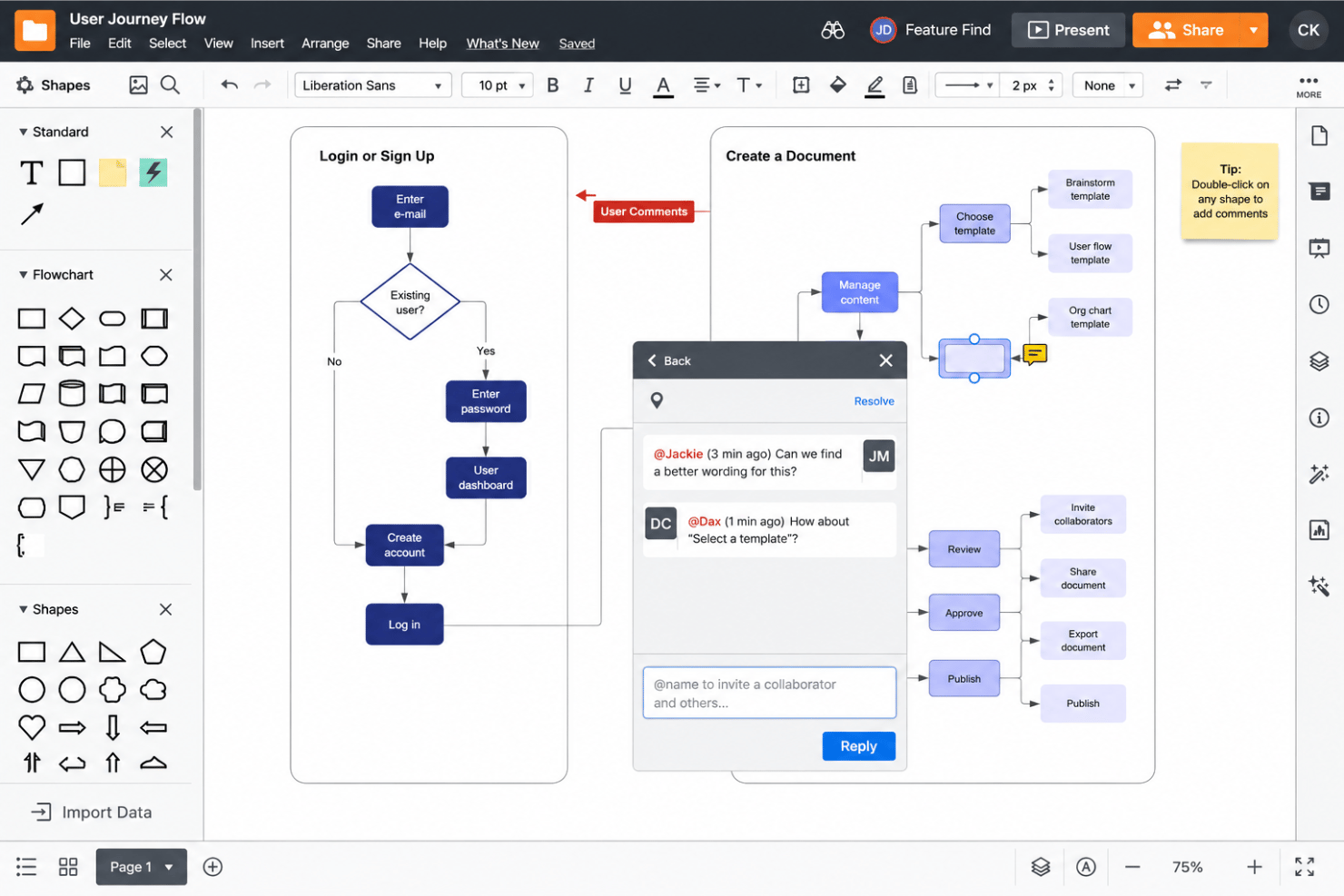
Task: Click the comment reply input field
Action: 769,694
